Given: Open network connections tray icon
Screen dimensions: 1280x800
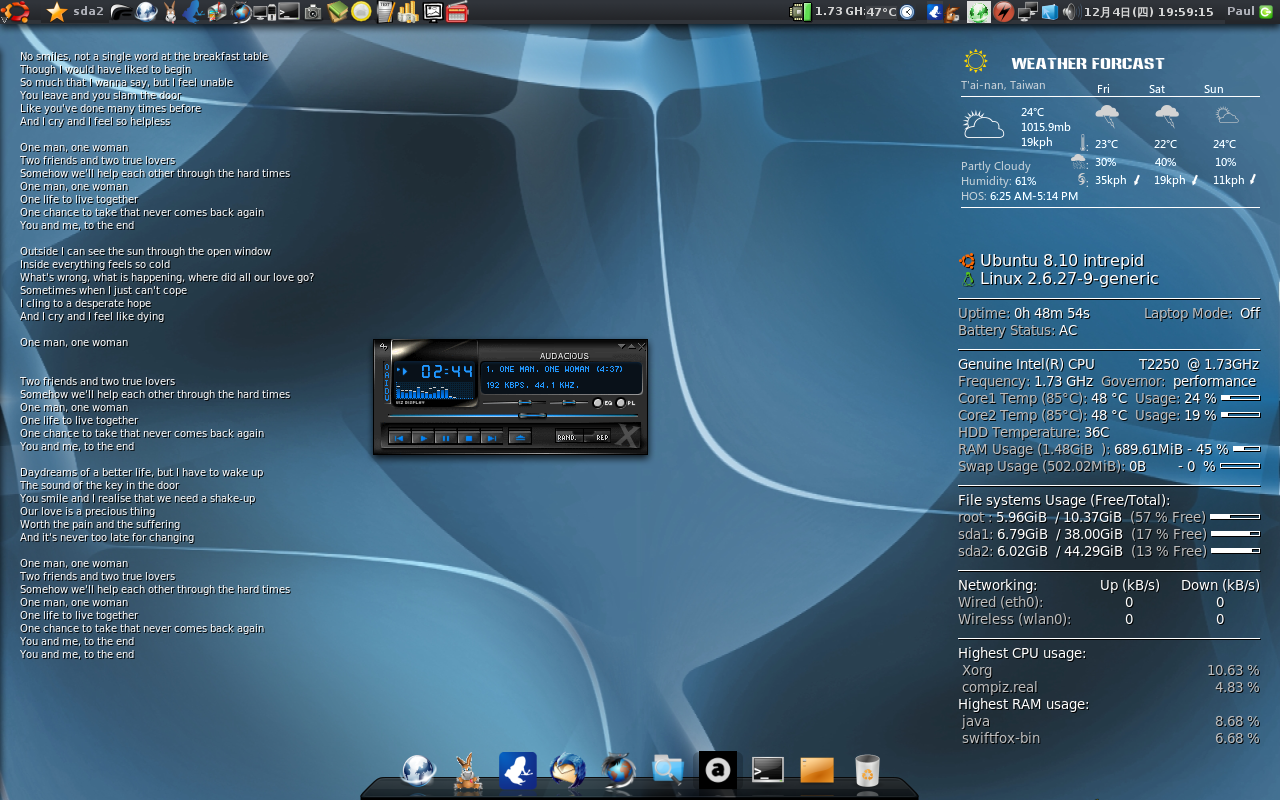Looking at the screenshot, I should point(1027,12).
